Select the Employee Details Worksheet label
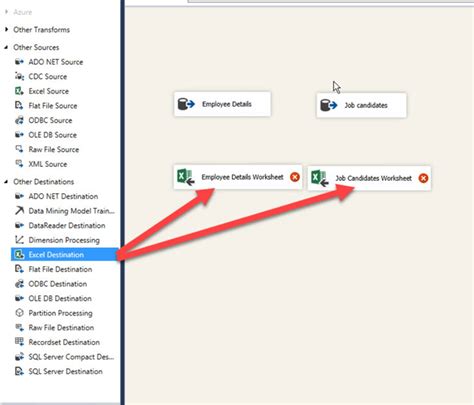474x405 pixels. [x=242, y=177]
